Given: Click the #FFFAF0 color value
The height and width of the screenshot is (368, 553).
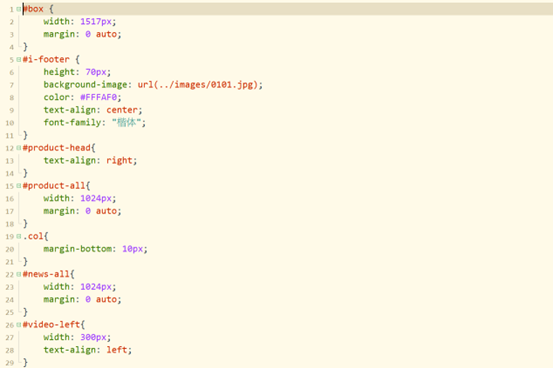Looking at the screenshot, I should 98,97.
